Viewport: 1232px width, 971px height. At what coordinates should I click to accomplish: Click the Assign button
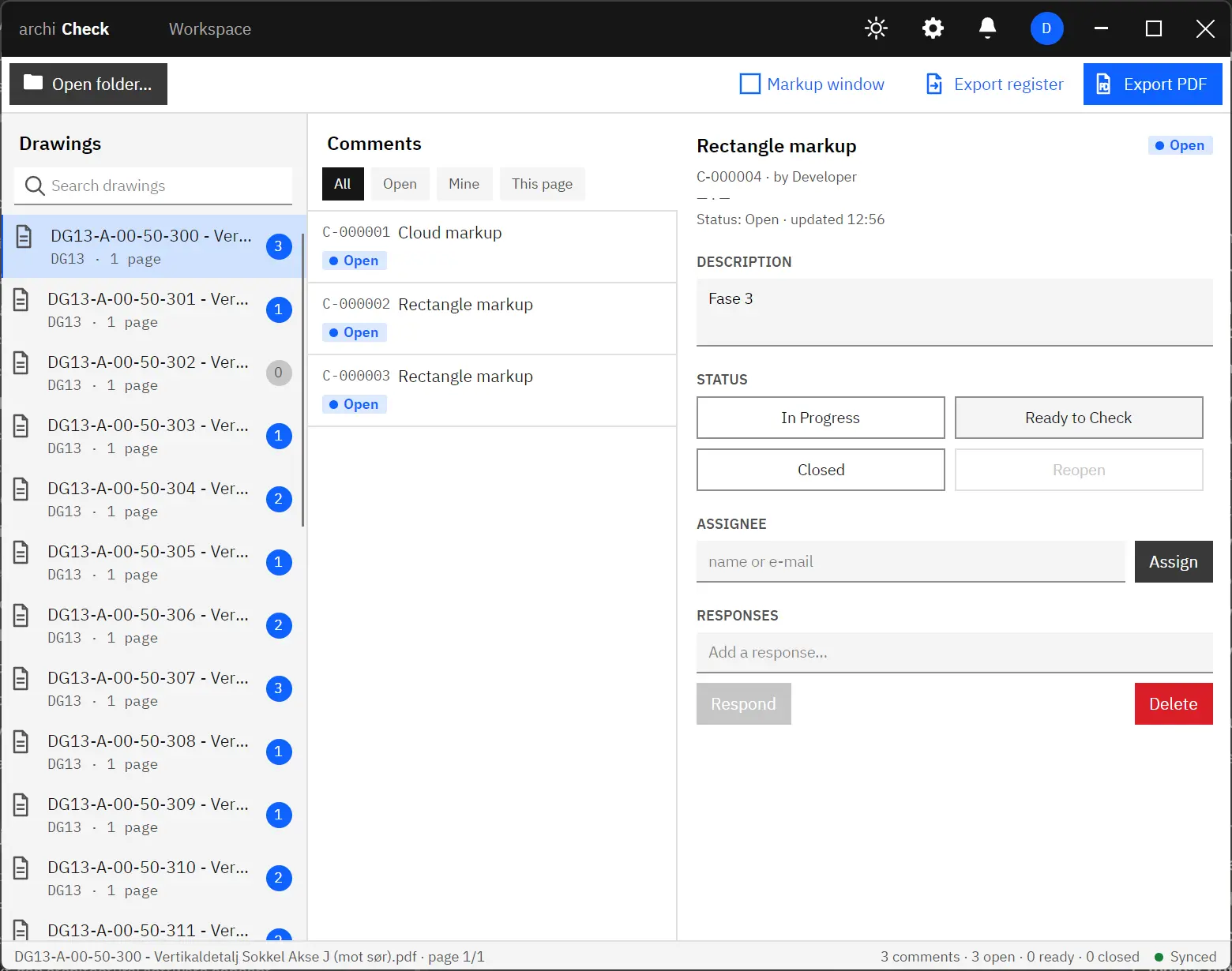(1174, 561)
